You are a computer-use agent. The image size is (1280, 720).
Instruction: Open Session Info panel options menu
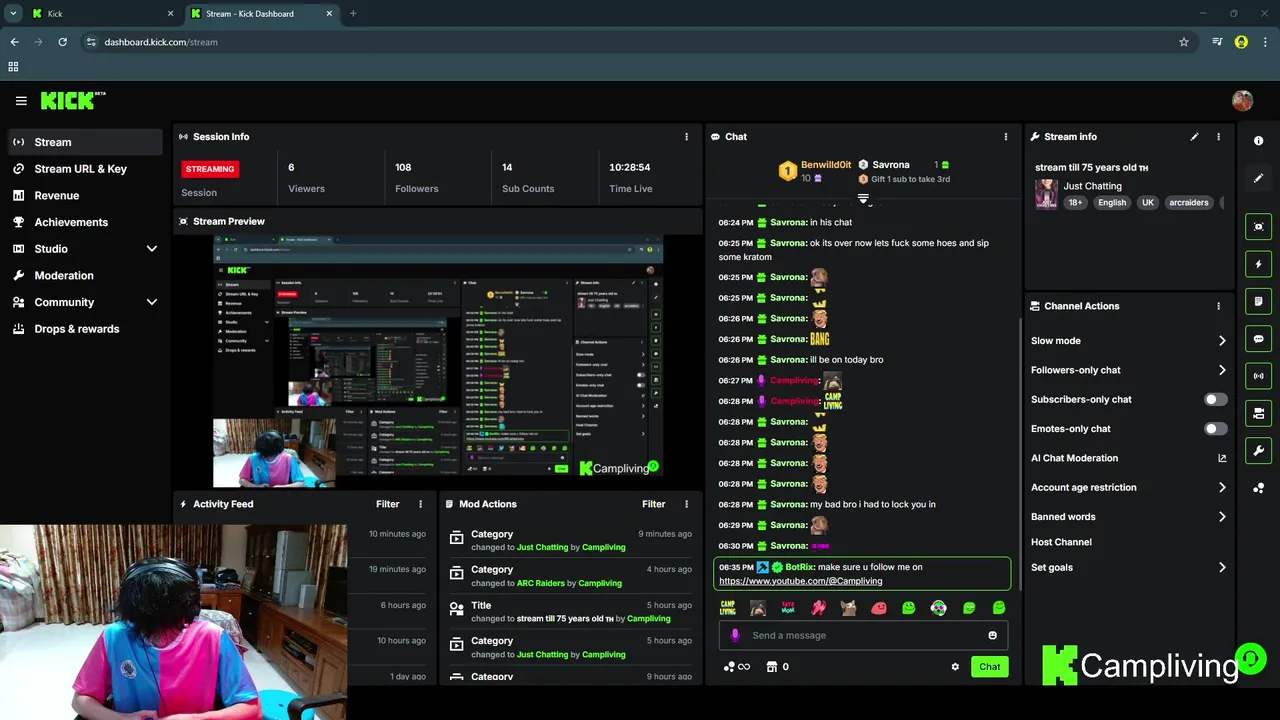point(686,137)
